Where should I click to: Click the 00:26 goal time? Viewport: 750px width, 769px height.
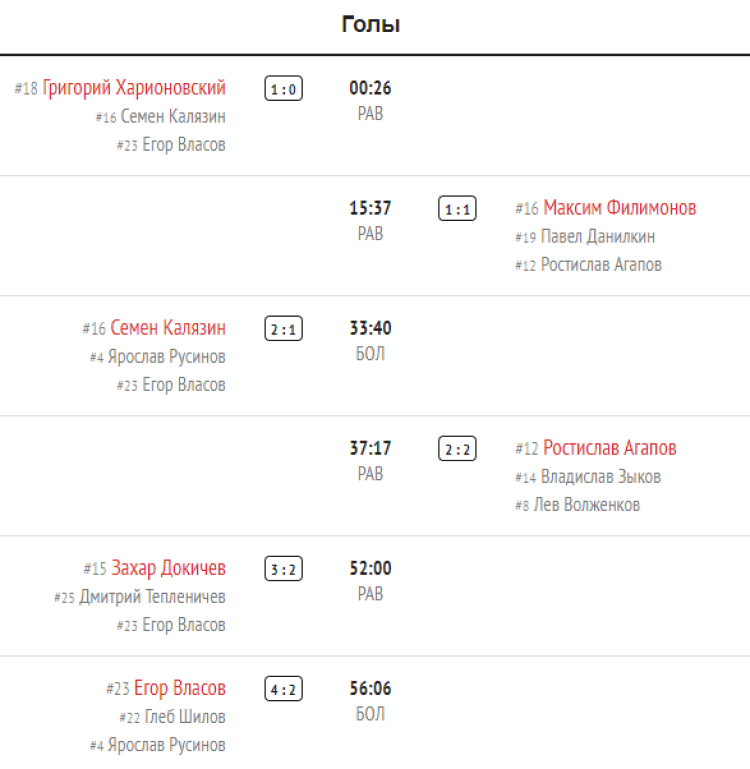tap(370, 88)
